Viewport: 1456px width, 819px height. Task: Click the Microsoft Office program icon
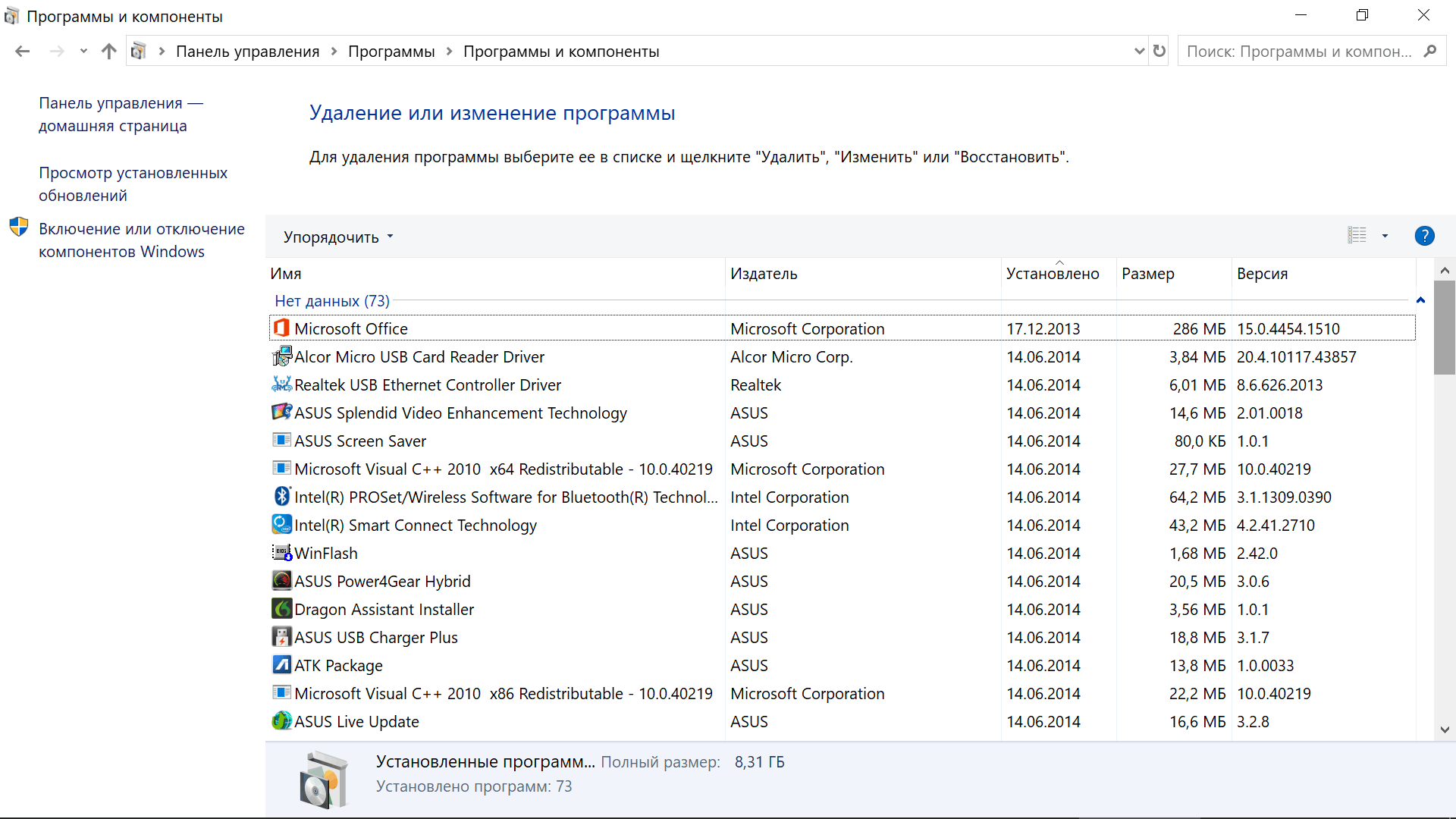pyautogui.click(x=281, y=328)
